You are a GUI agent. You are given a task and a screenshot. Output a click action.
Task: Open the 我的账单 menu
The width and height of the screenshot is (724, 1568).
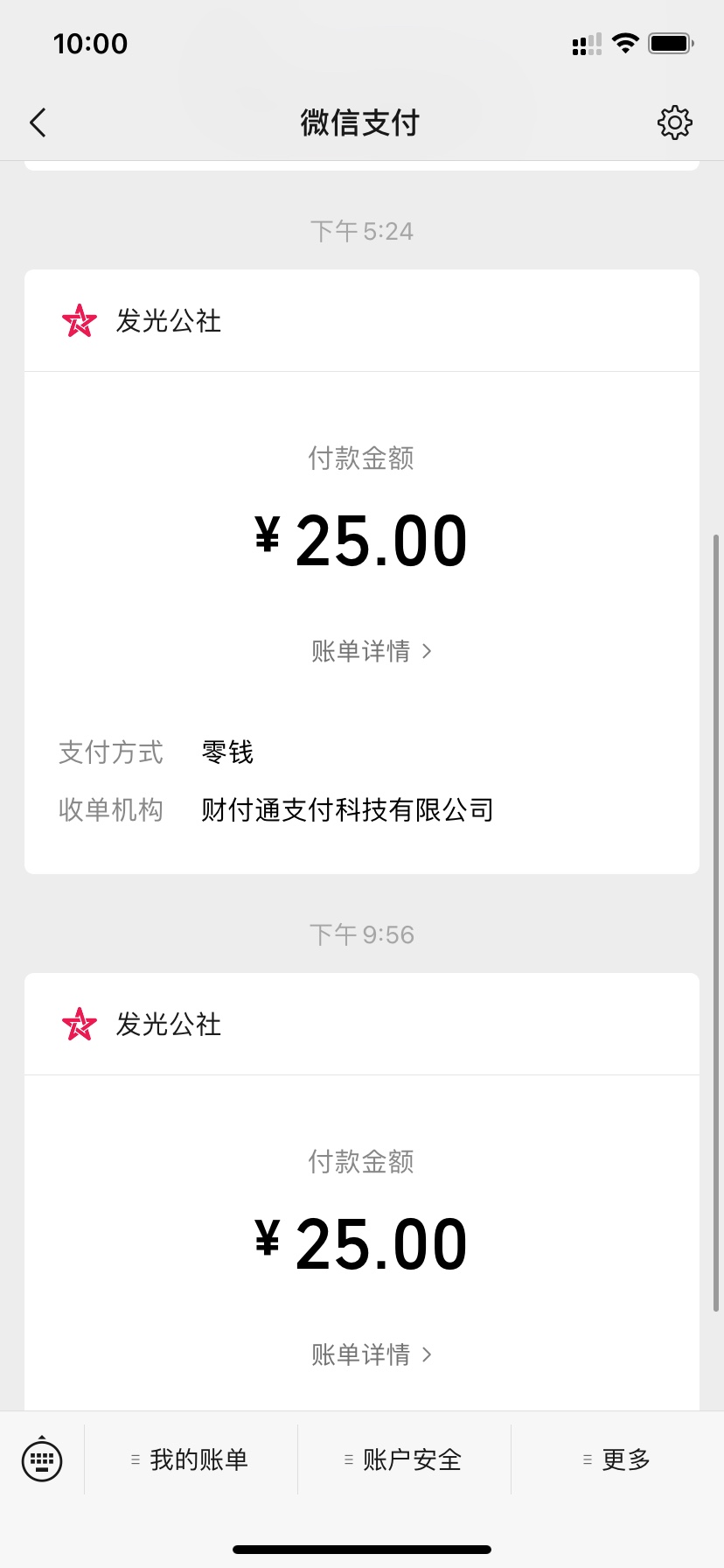(x=191, y=1459)
